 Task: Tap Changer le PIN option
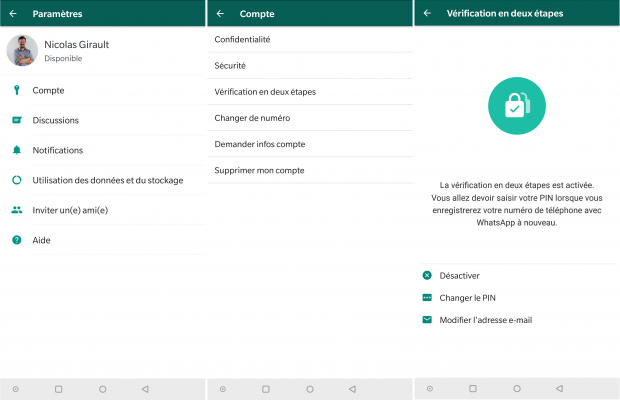tap(467, 298)
